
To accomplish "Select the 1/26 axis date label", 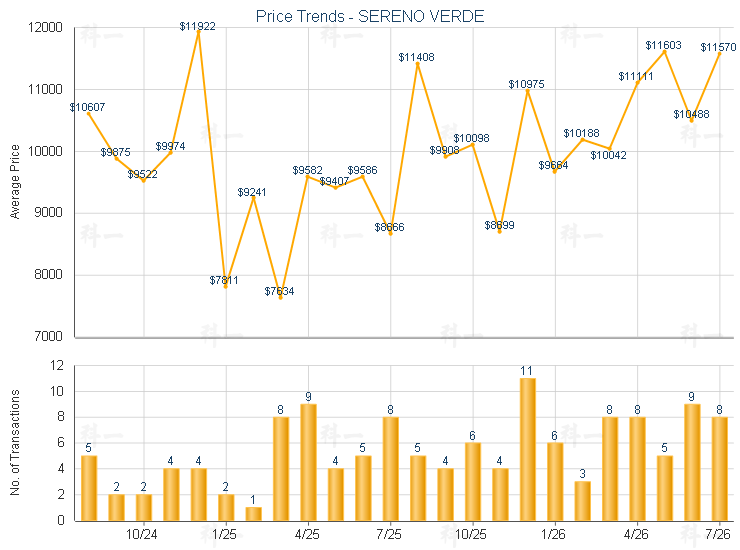I will (553, 534).
